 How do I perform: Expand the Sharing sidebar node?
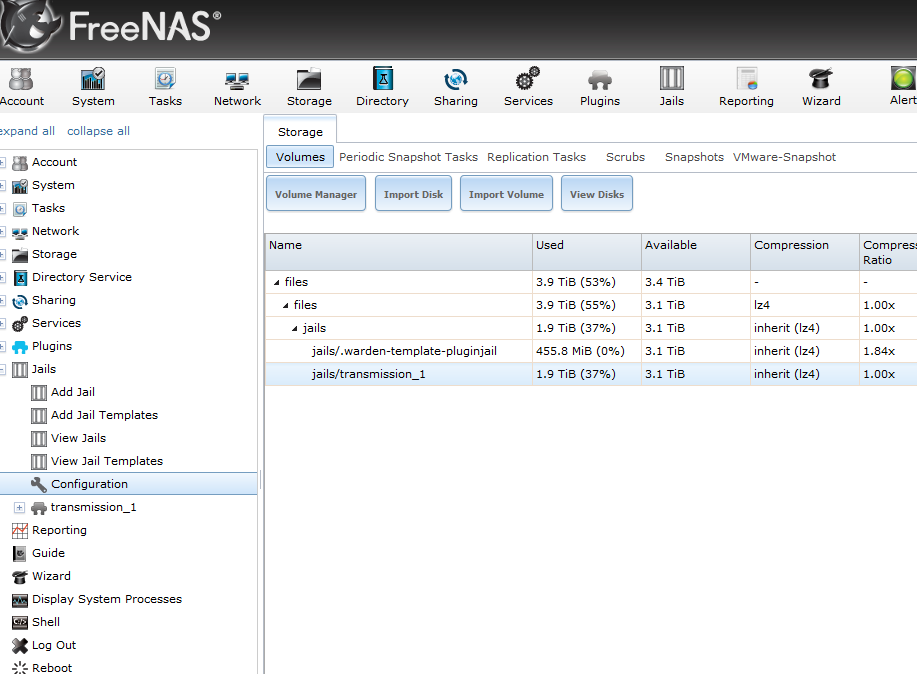2,301
